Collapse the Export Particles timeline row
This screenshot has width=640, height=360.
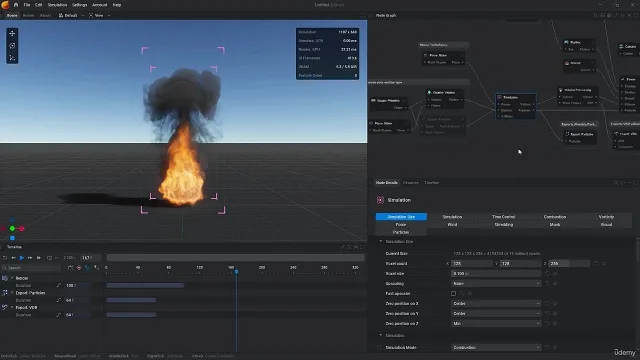tap(12, 293)
